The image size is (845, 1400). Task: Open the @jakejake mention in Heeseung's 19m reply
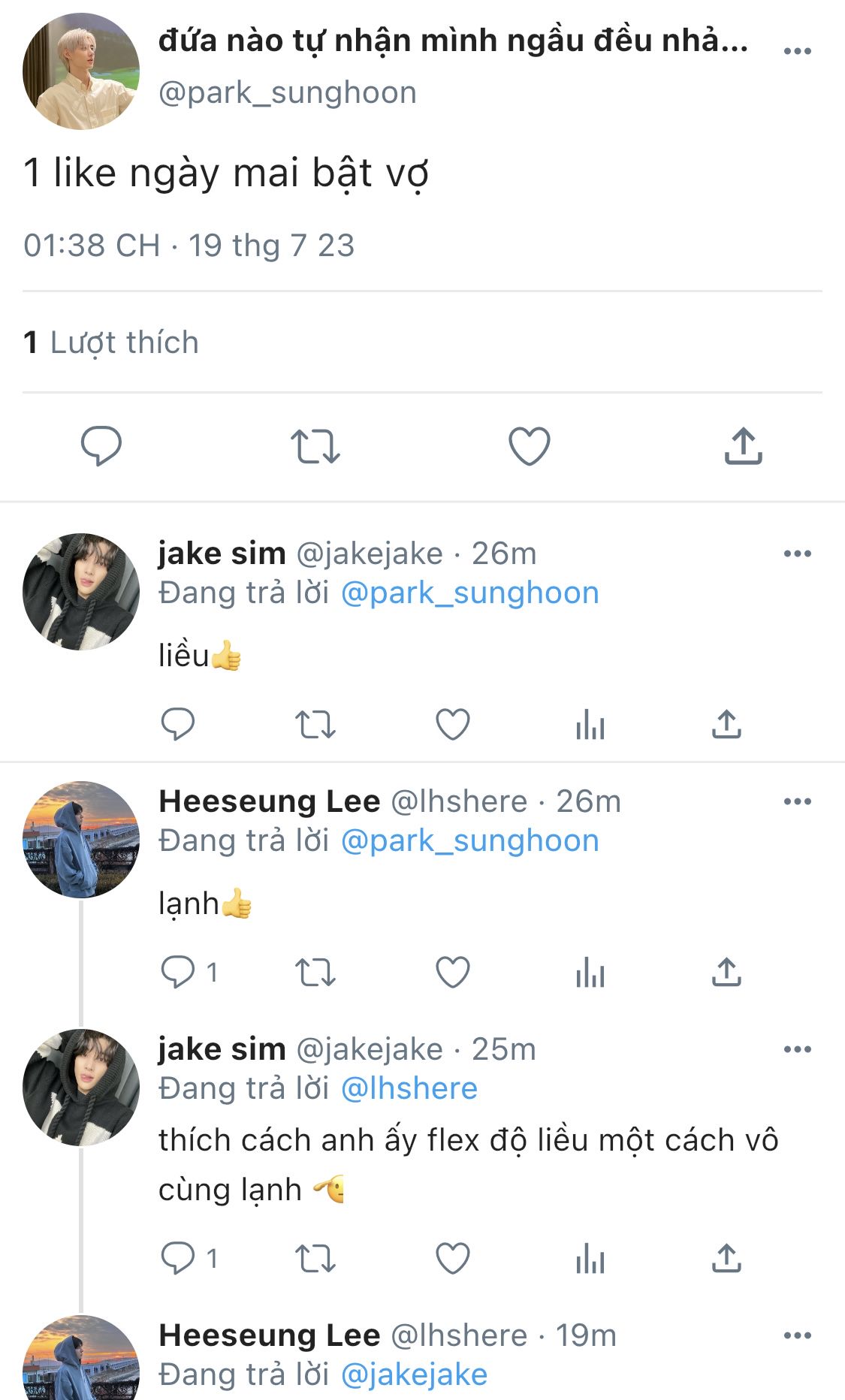coord(415,1375)
